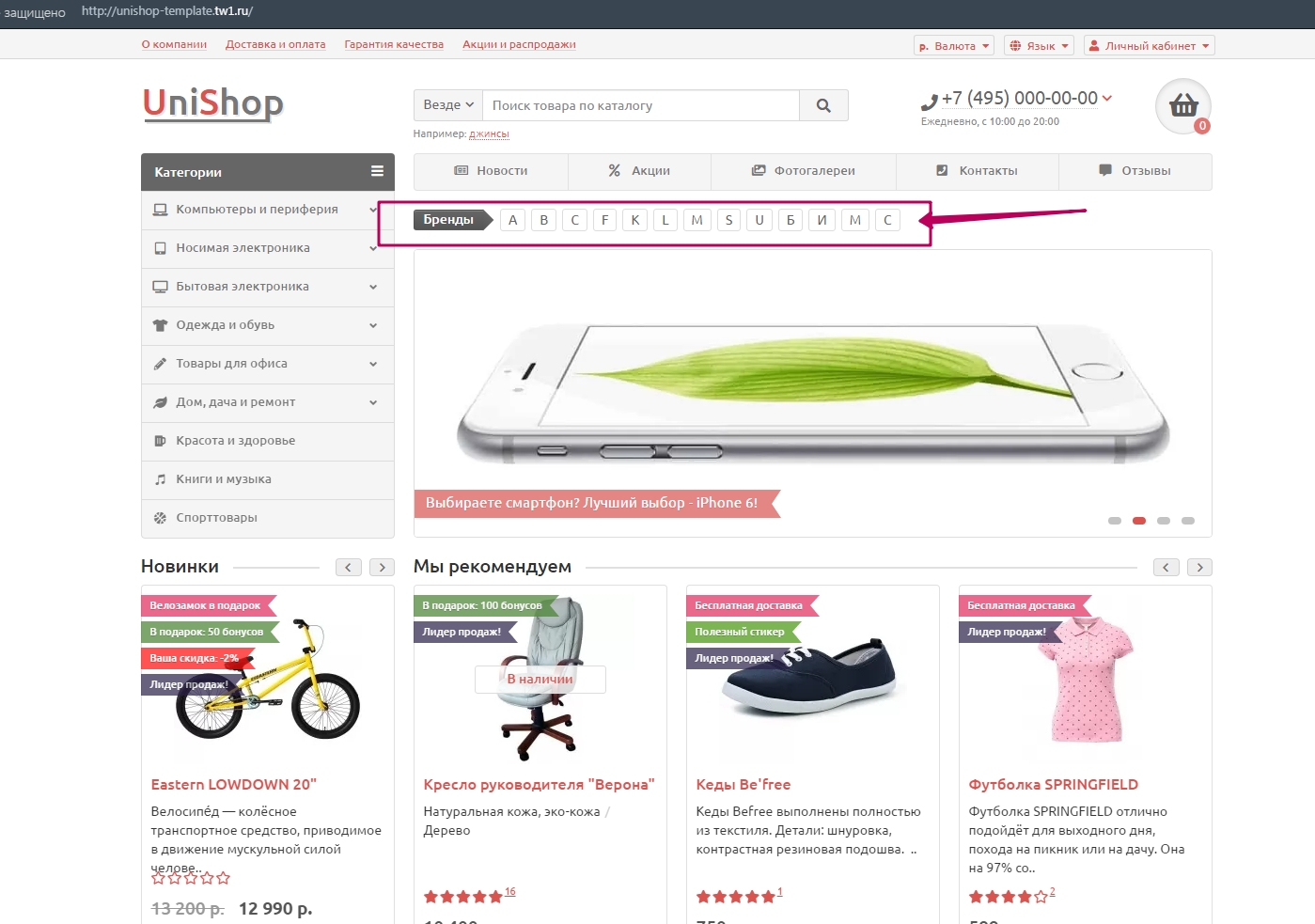Open the Eastern LOWDOWN 20" product link
Screen dimensions: 1315x924
pyautogui.click(x=234, y=784)
